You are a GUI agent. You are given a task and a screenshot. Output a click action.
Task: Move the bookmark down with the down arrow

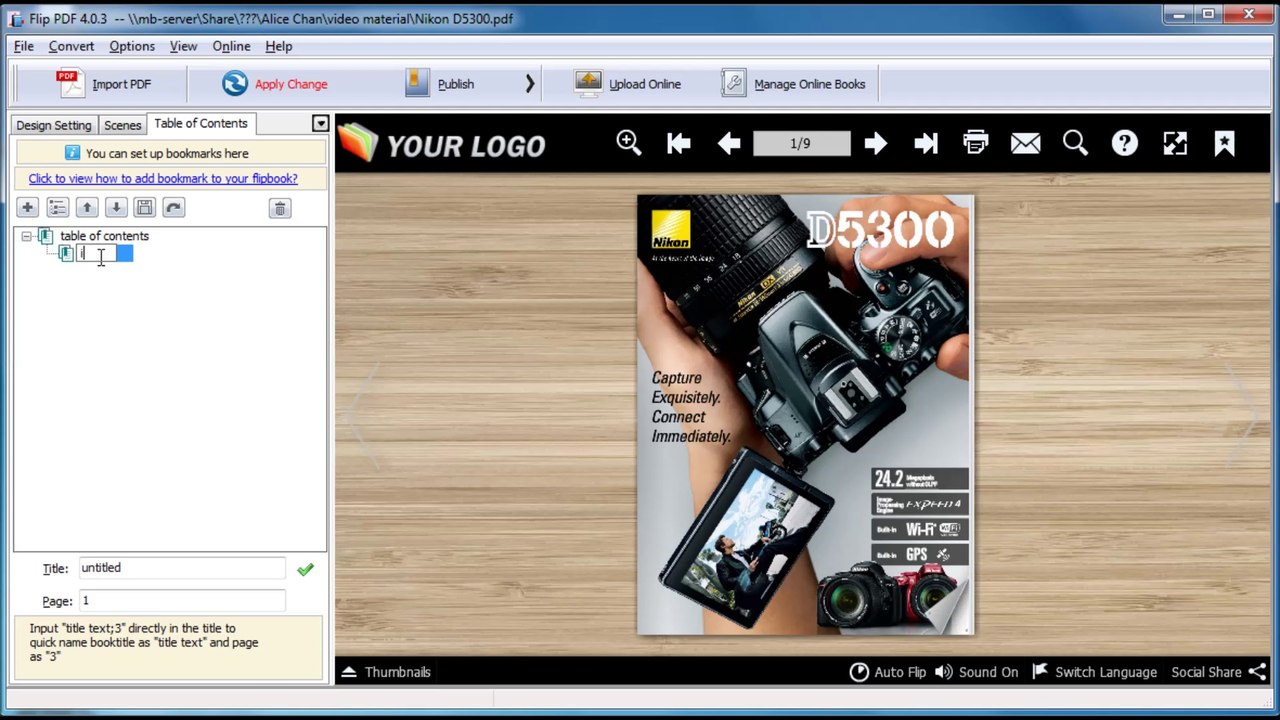click(x=116, y=207)
